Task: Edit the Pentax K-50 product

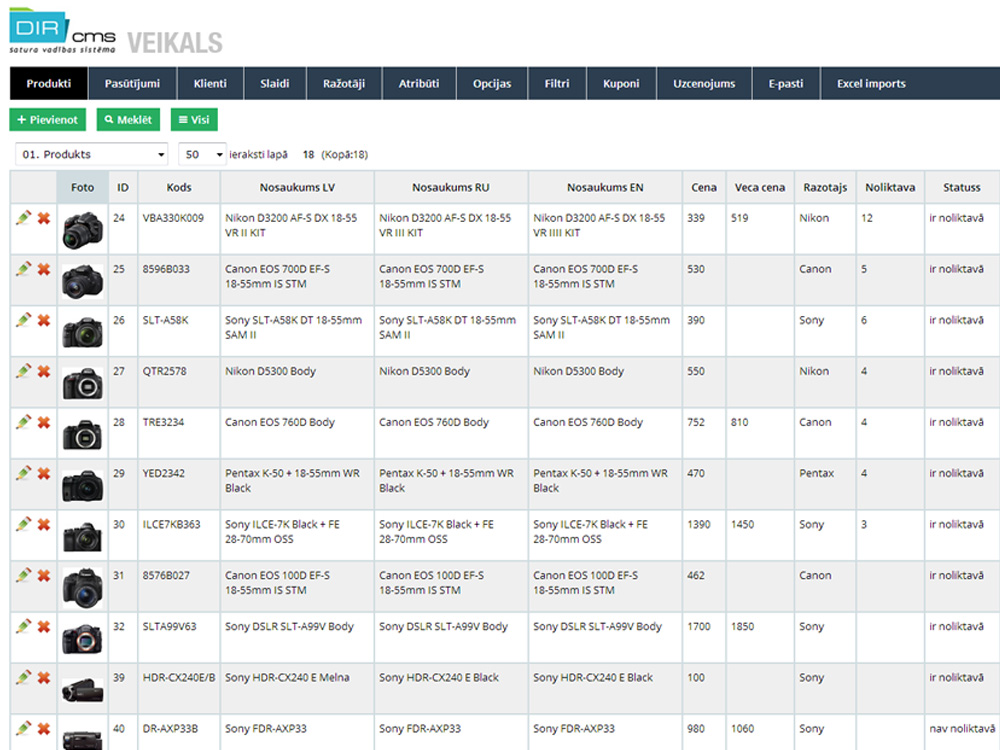Action: [x=24, y=473]
